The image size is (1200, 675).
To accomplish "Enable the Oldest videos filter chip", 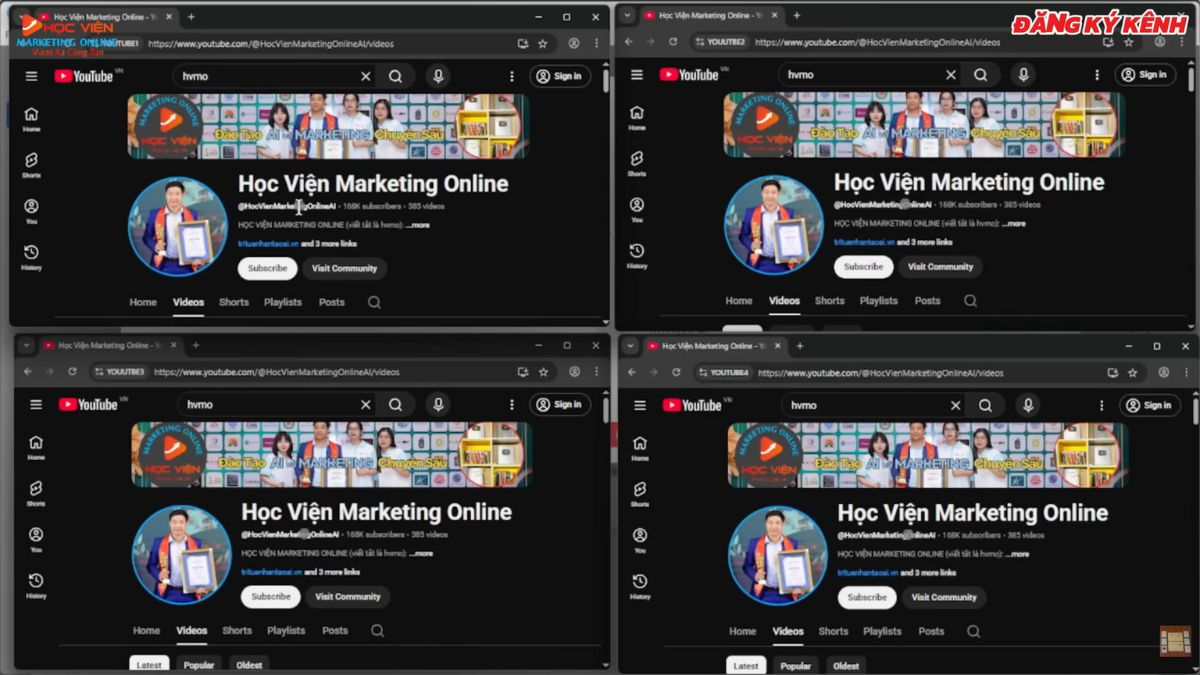I will (x=249, y=664).
